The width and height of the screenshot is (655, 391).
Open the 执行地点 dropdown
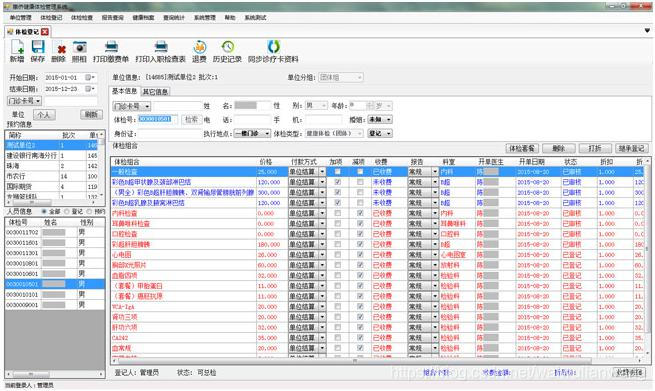(x=252, y=133)
